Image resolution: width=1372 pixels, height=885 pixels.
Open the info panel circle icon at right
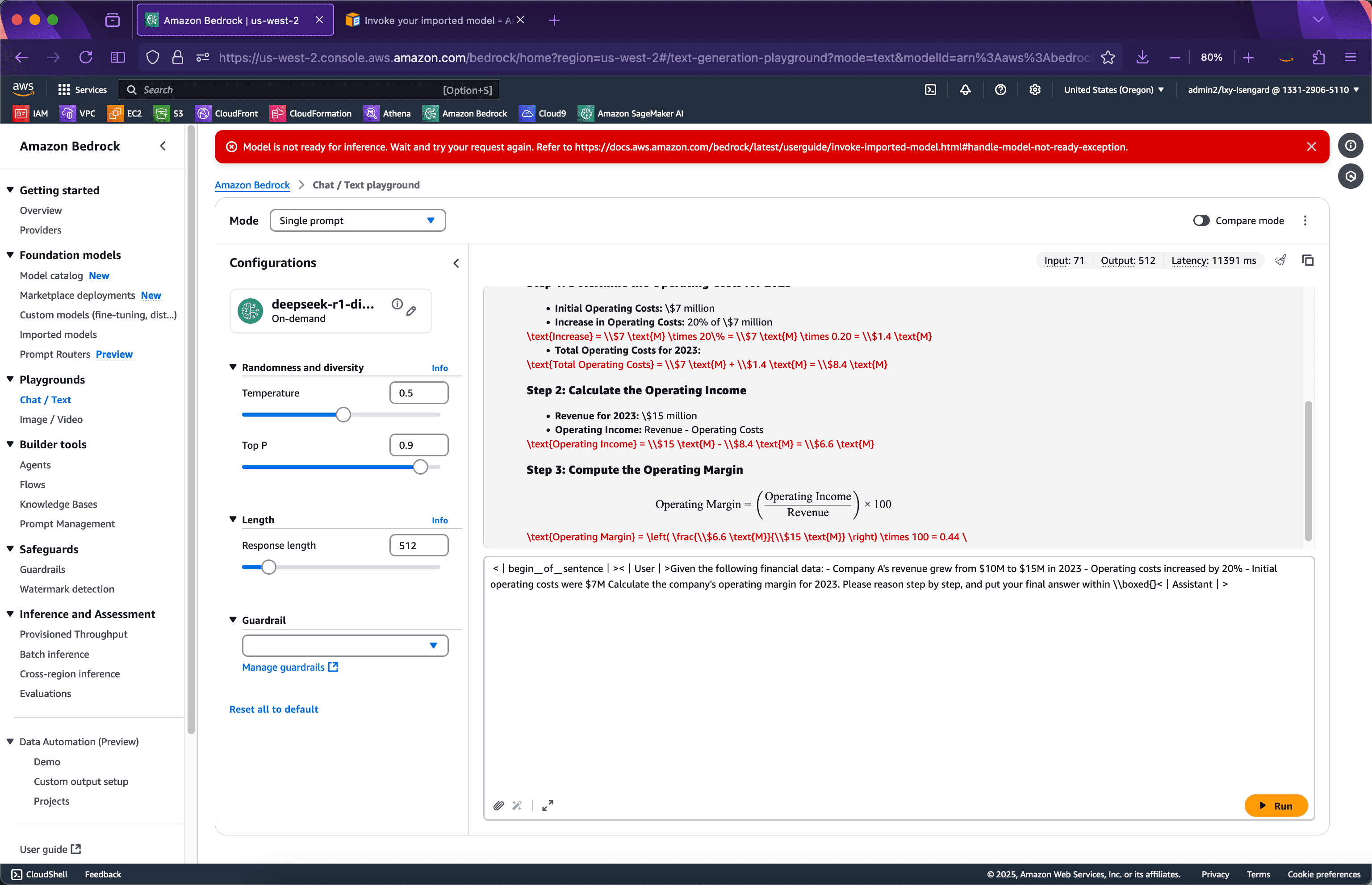click(x=1350, y=146)
